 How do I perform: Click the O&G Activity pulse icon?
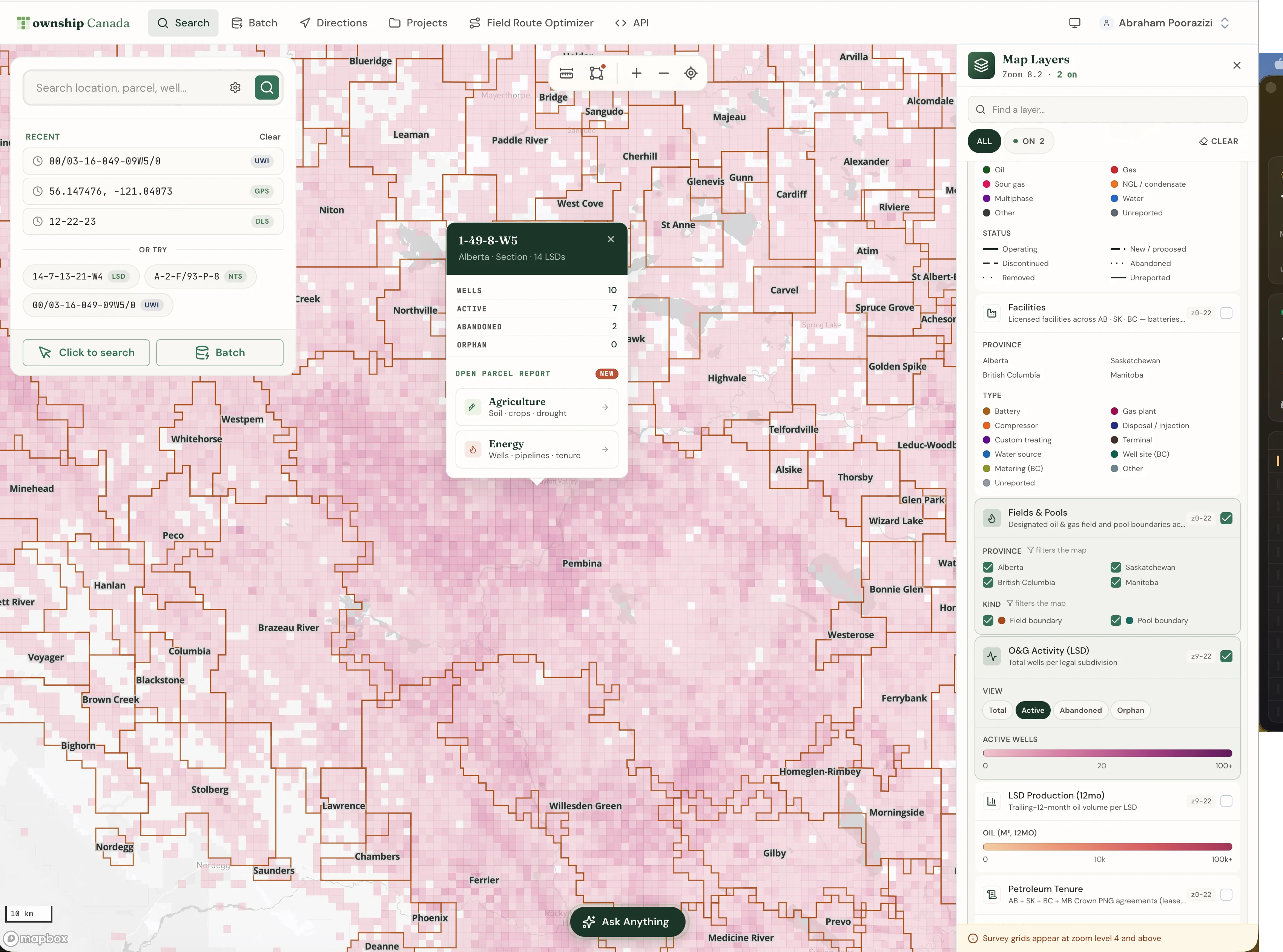[991, 656]
